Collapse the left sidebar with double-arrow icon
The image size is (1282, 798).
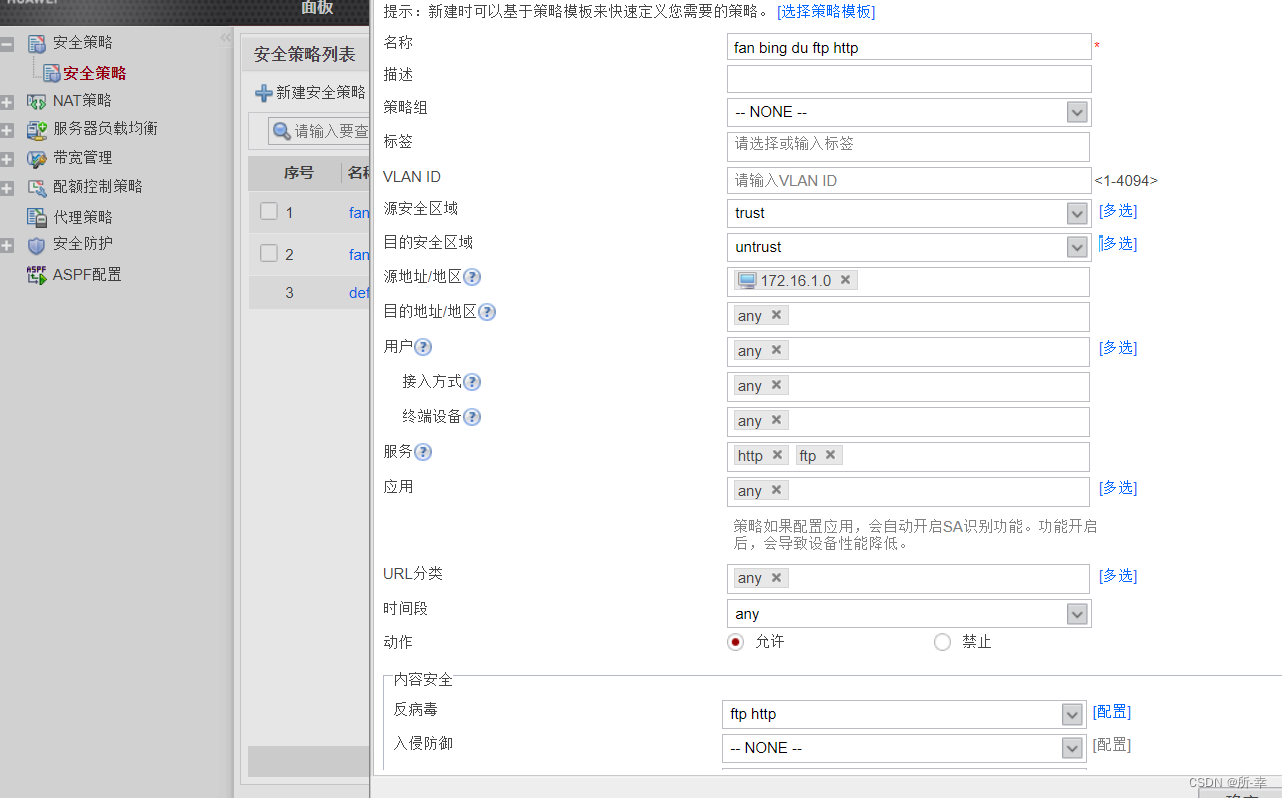coord(225,38)
